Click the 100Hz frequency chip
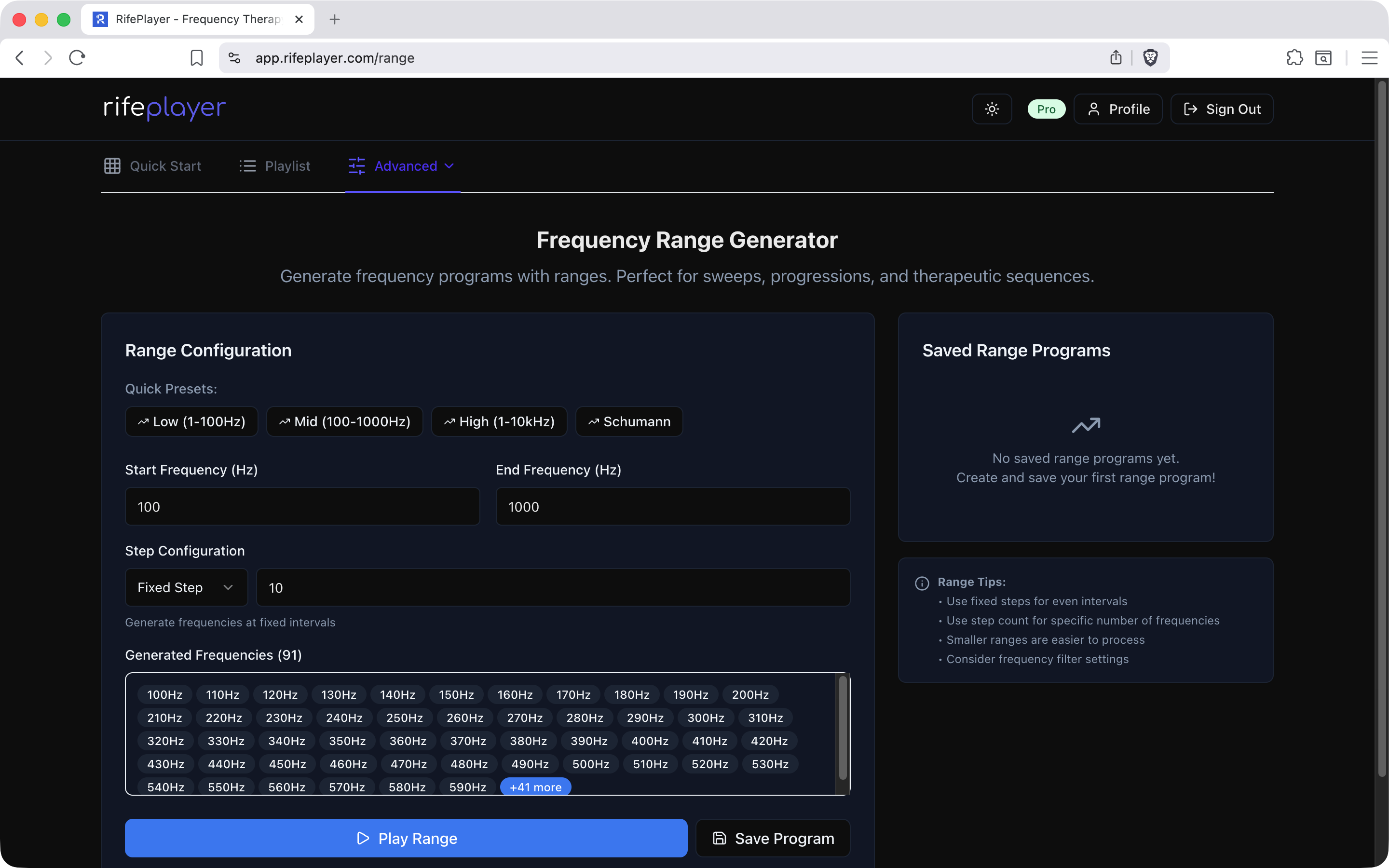1389x868 pixels. point(165,694)
